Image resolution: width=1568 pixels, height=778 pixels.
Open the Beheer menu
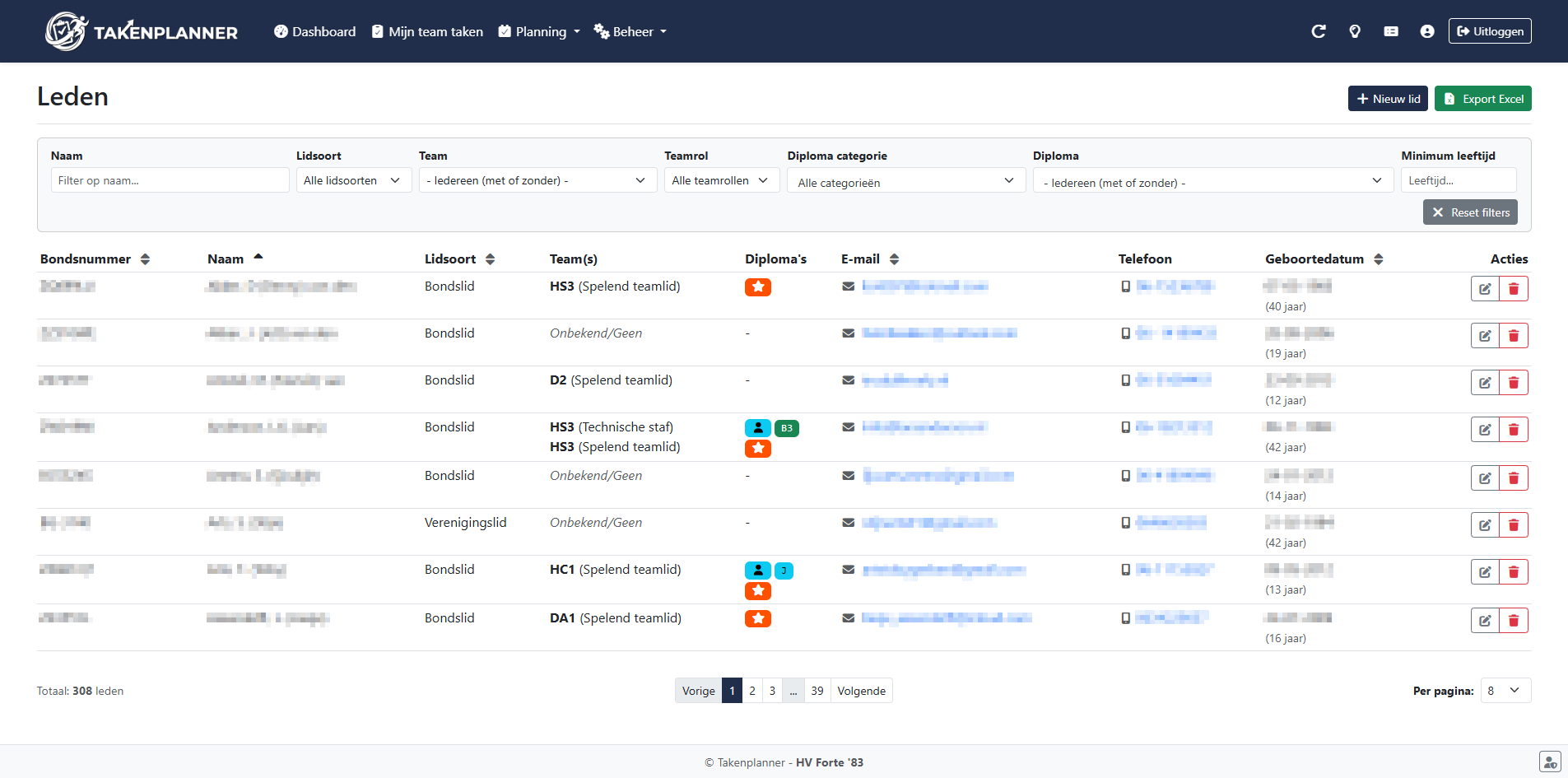[x=630, y=32]
